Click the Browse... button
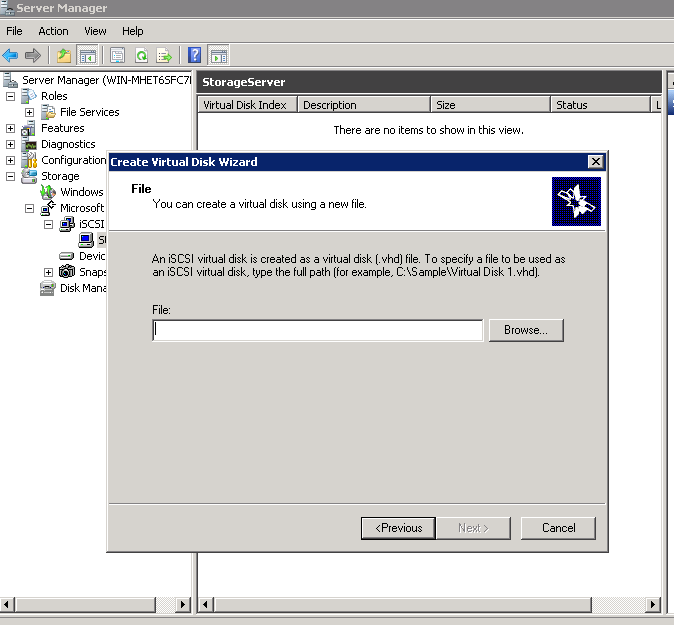 (x=526, y=330)
